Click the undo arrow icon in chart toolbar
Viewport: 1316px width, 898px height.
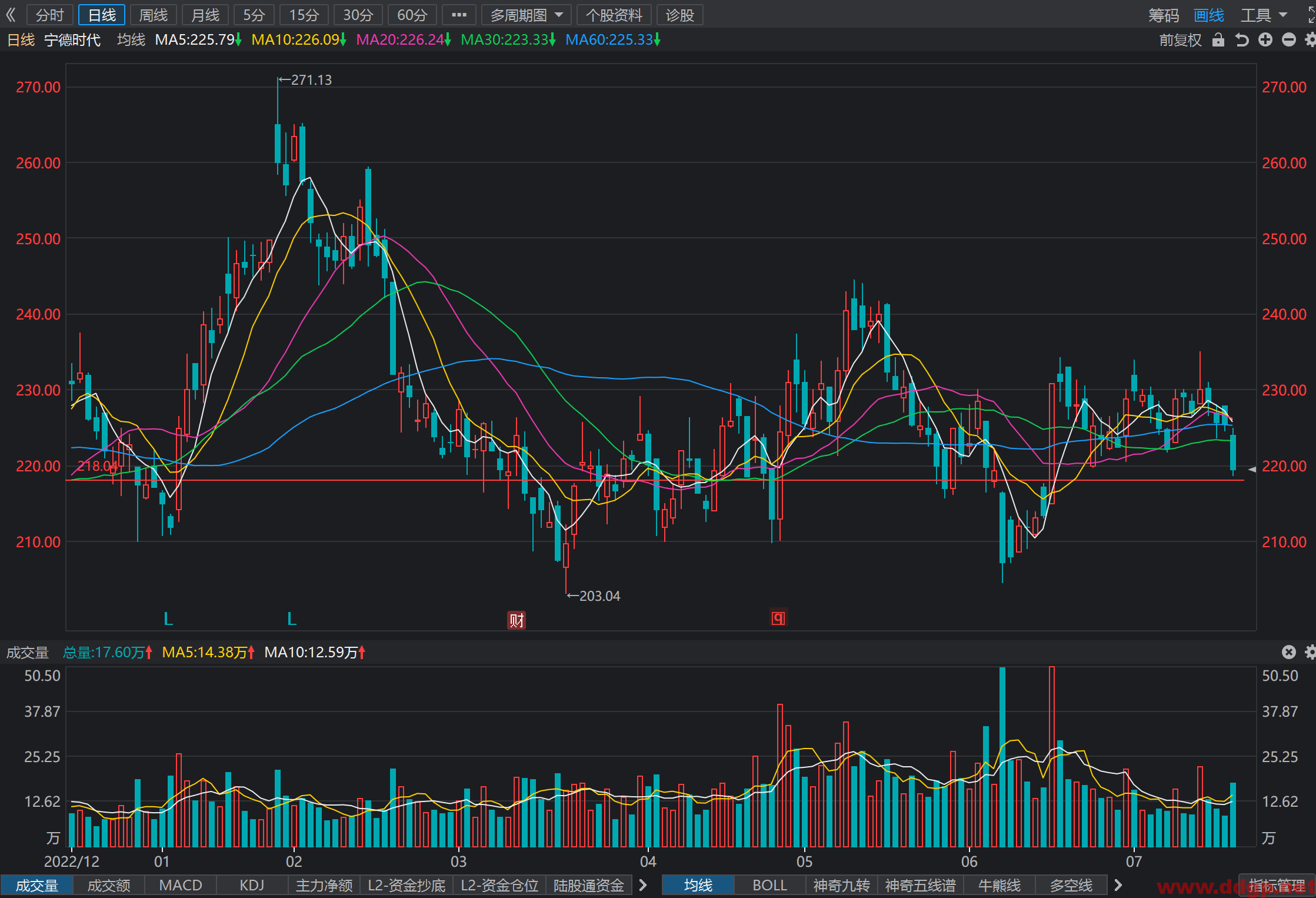tap(1242, 40)
